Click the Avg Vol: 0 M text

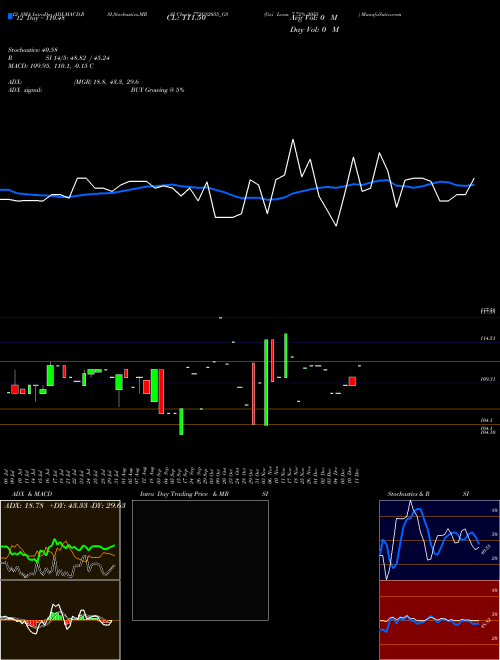point(314,18)
